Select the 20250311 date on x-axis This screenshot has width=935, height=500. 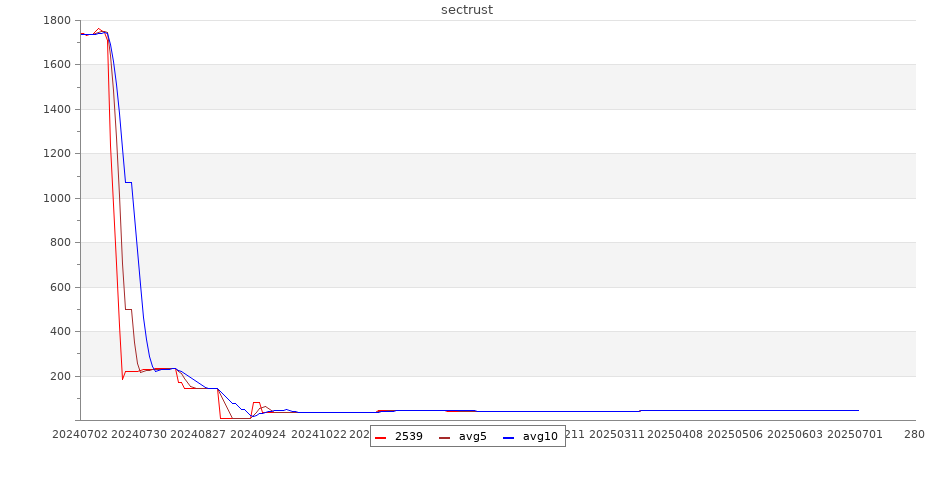click(x=616, y=434)
